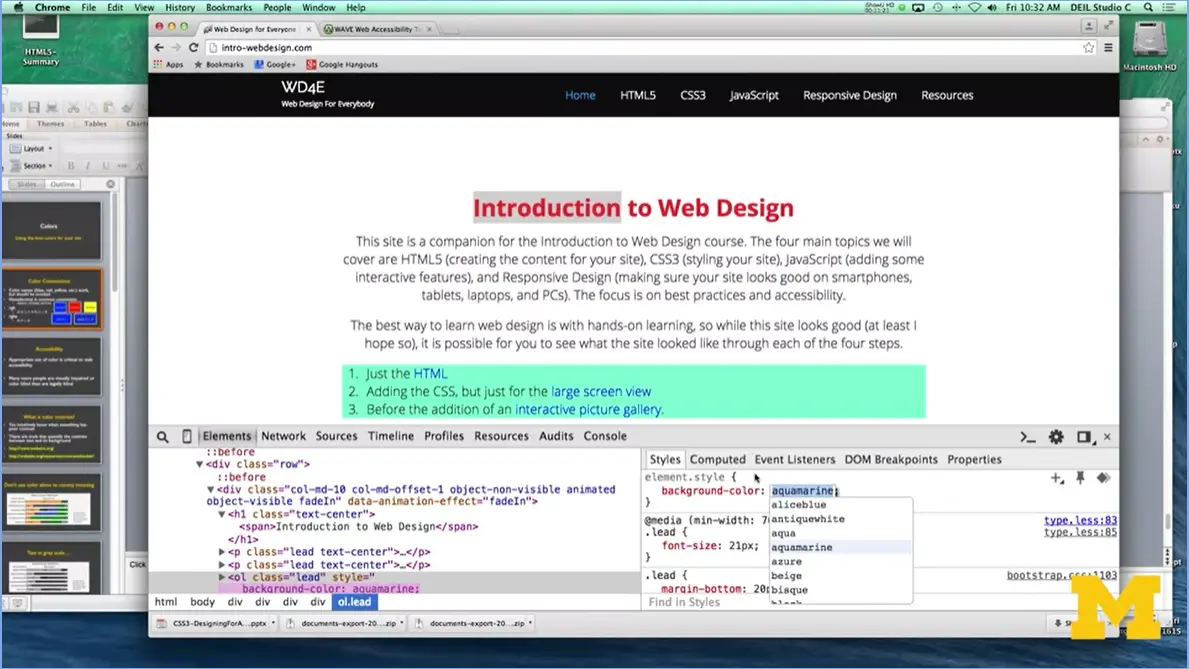Toggle device mode with the phone icon

coord(187,436)
